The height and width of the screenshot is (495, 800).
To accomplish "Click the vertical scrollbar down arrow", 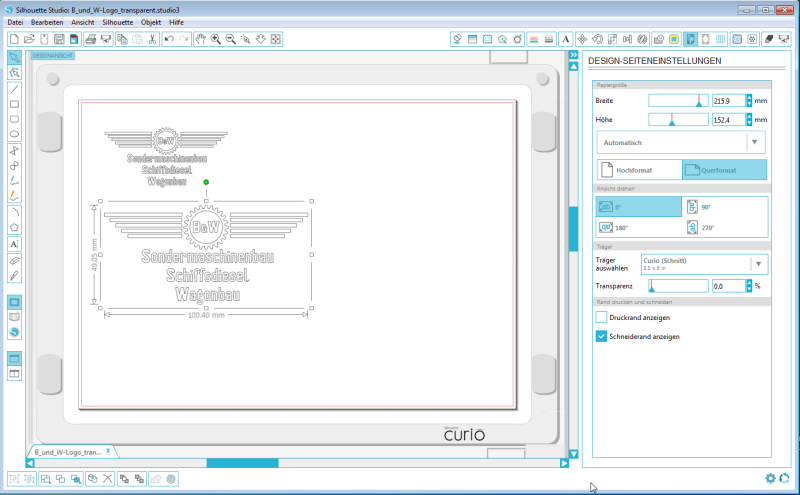I will (x=573, y=454).
